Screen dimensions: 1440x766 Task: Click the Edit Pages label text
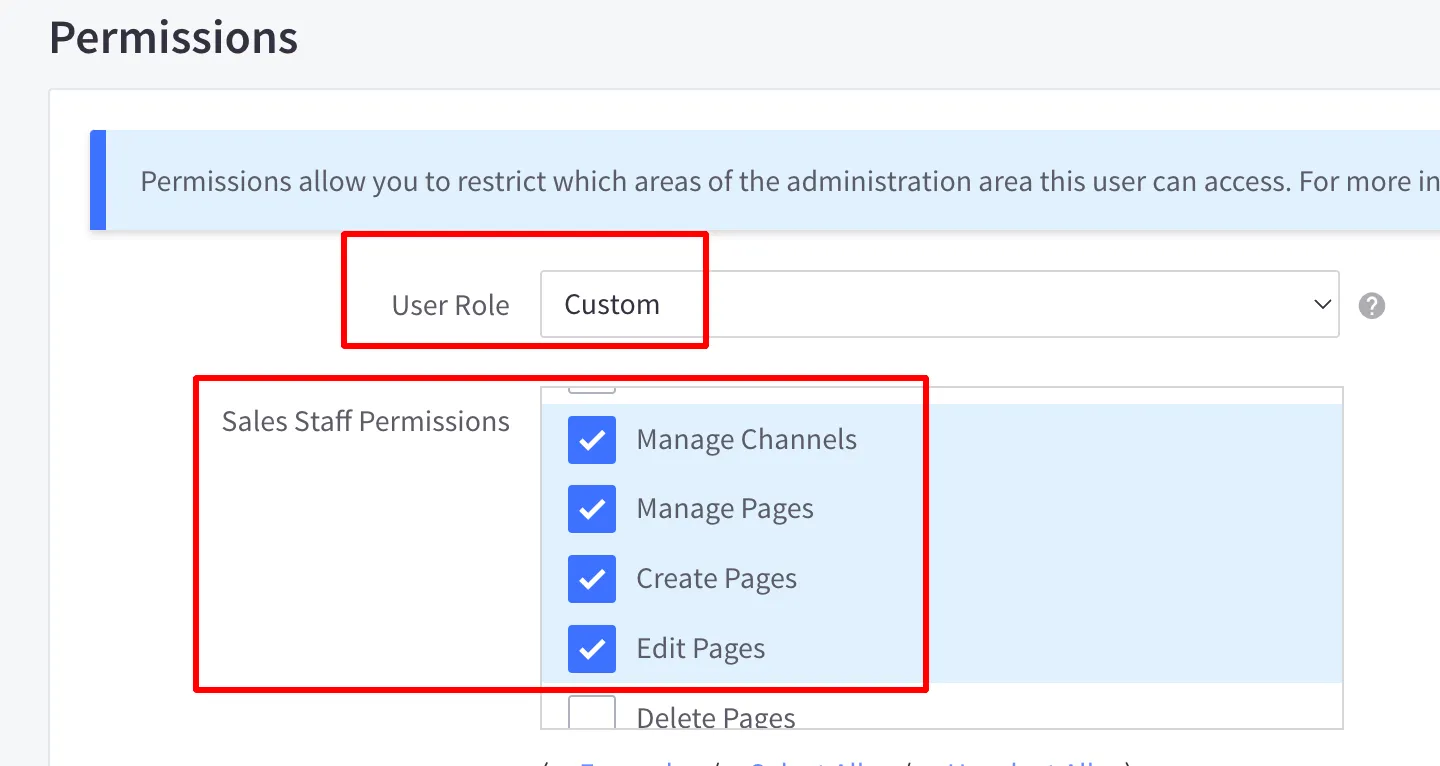point(700,649)
